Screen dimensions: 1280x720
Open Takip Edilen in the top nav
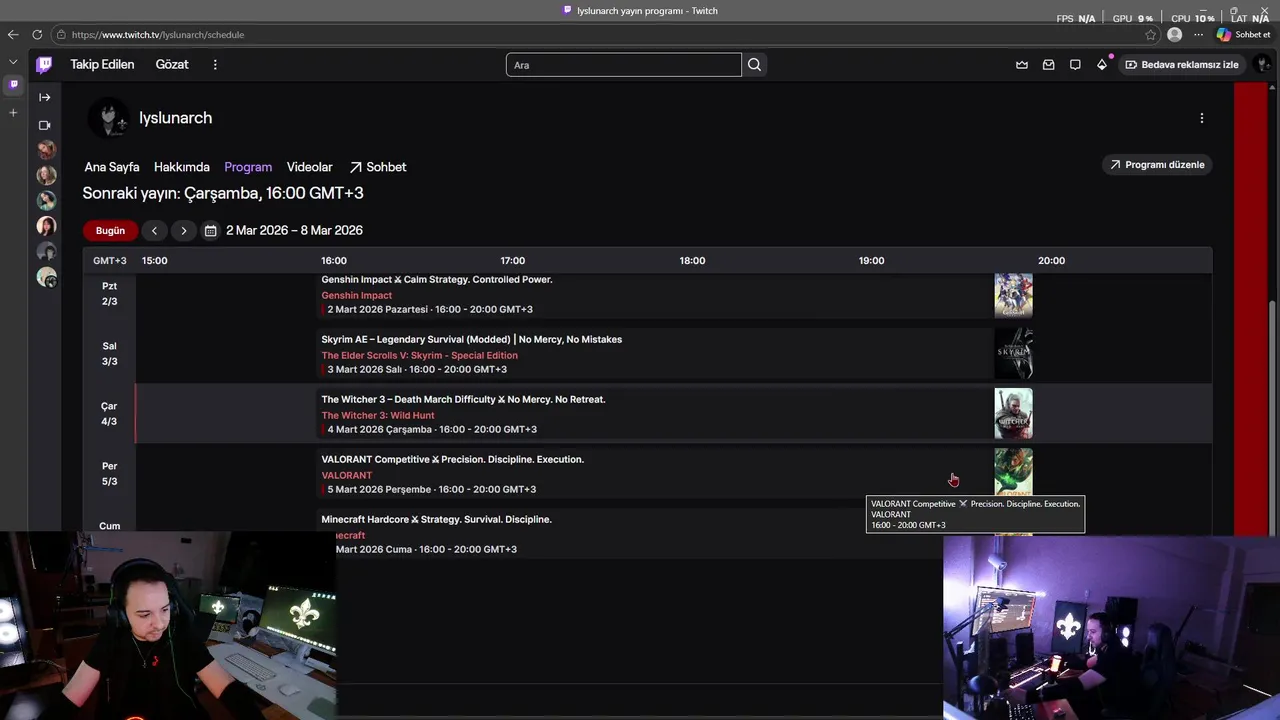pyautogui.click(x=102, y=65)
